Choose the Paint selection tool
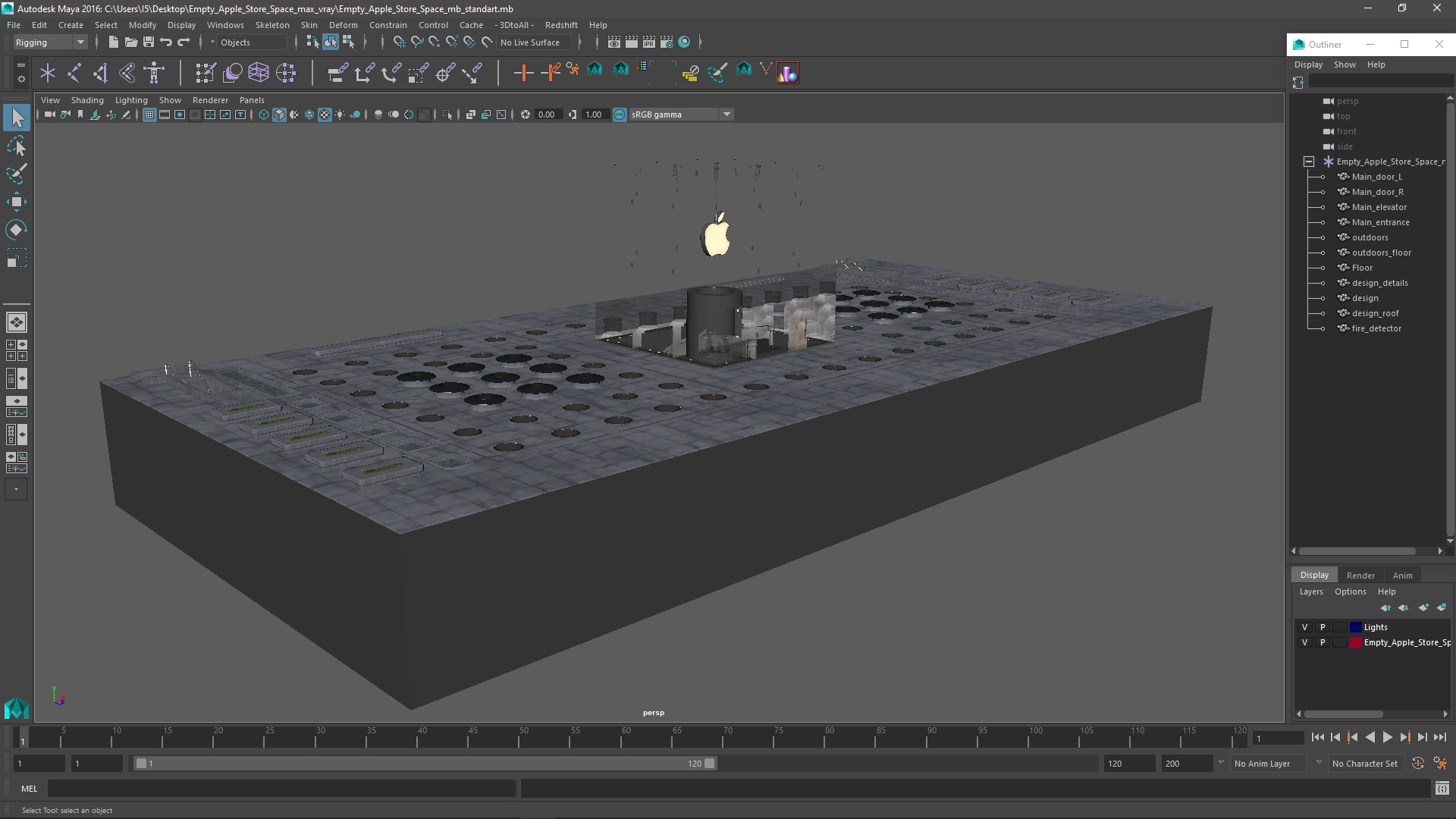The height and width of the screenshot is (819, 1456). [17, 174]
